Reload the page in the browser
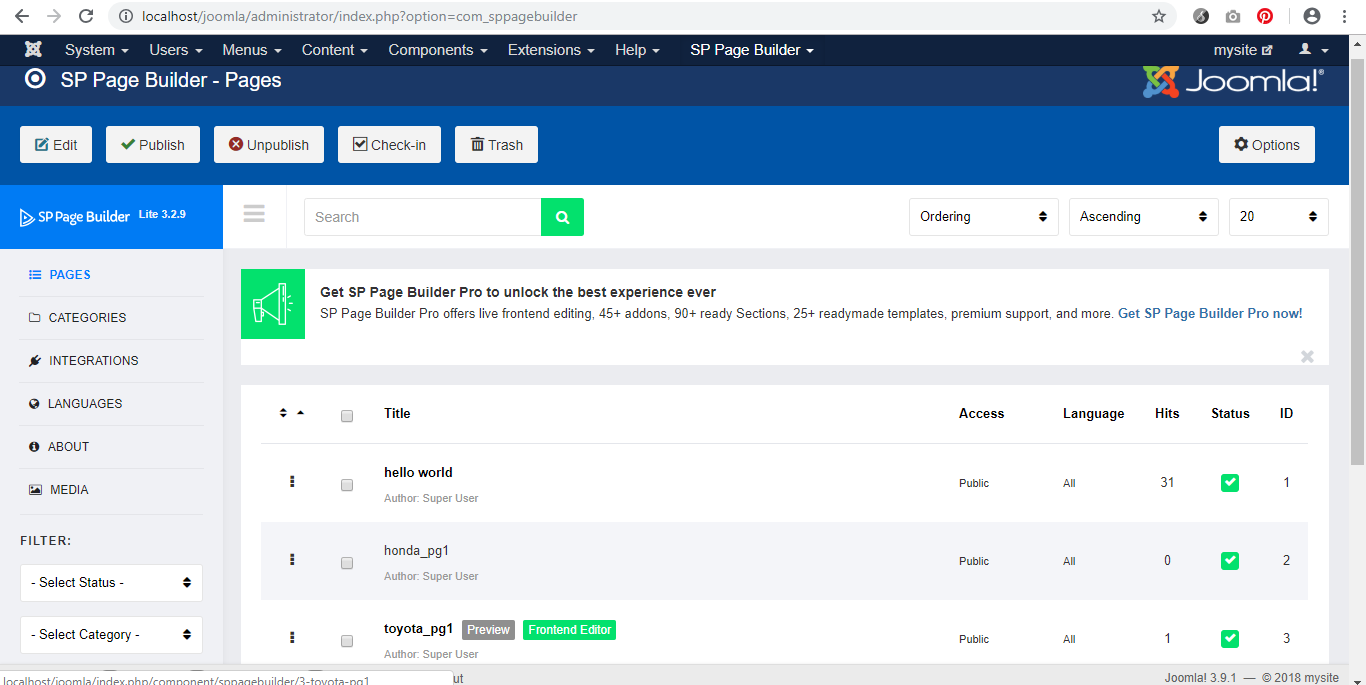The height and width of the screenshot is (685, 1366). click(x=86, y=16)
